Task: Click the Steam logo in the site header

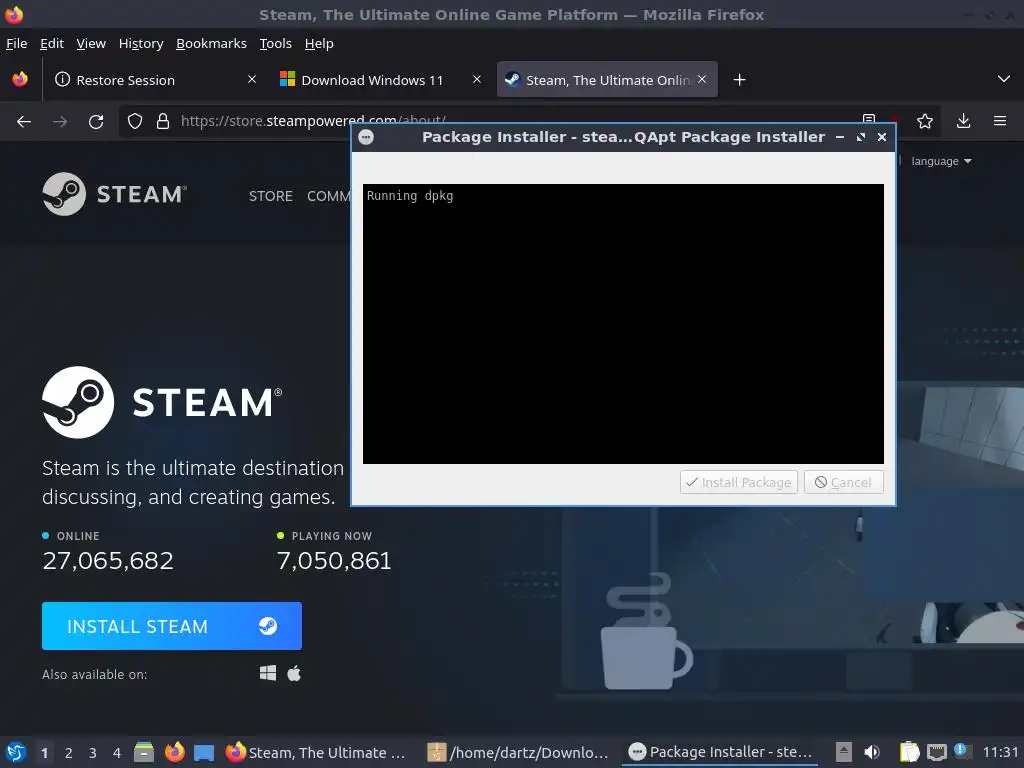Action: point(114,194)
